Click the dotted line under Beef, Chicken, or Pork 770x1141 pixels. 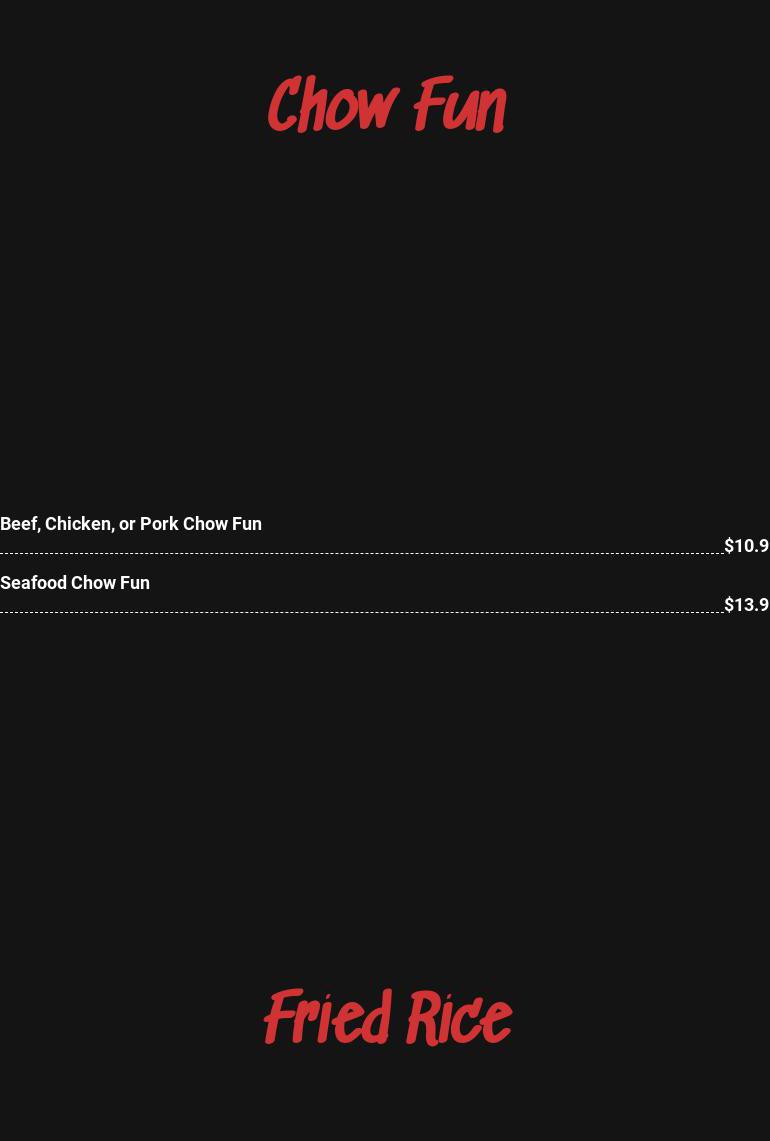pyautogui.click(x=360, y=553)
